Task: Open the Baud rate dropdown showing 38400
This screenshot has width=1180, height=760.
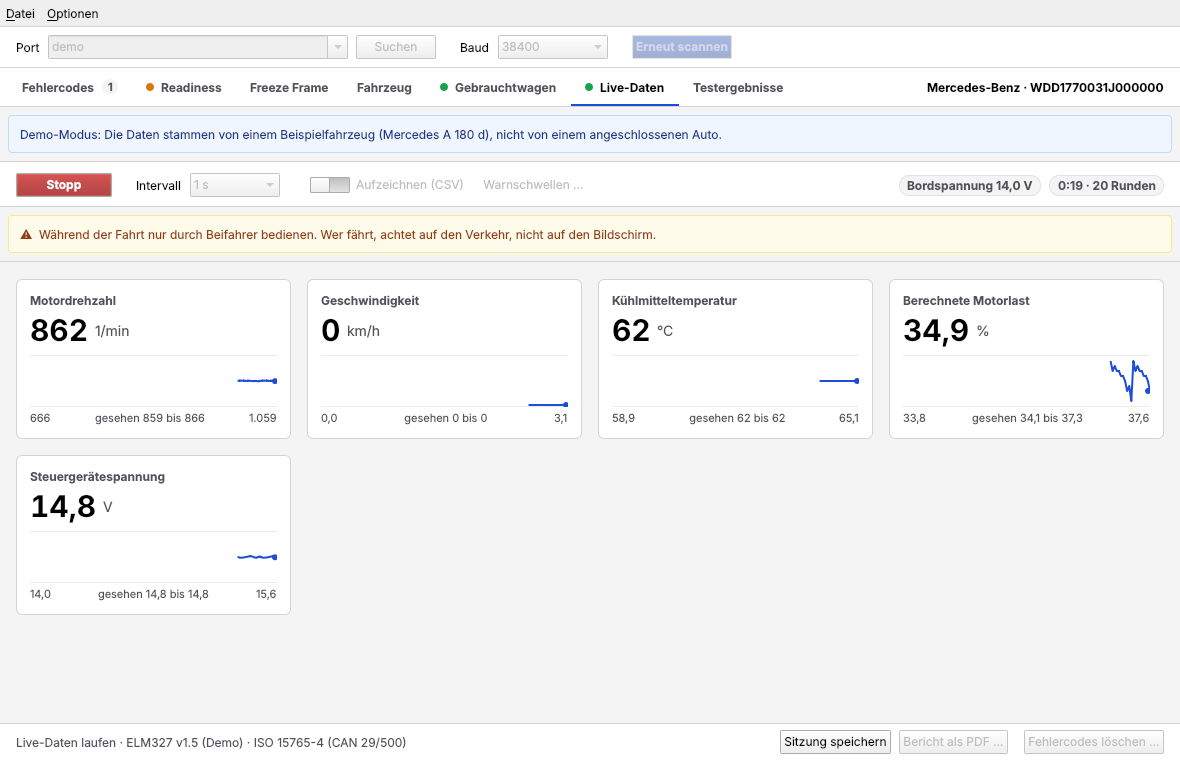Action: 552,47
